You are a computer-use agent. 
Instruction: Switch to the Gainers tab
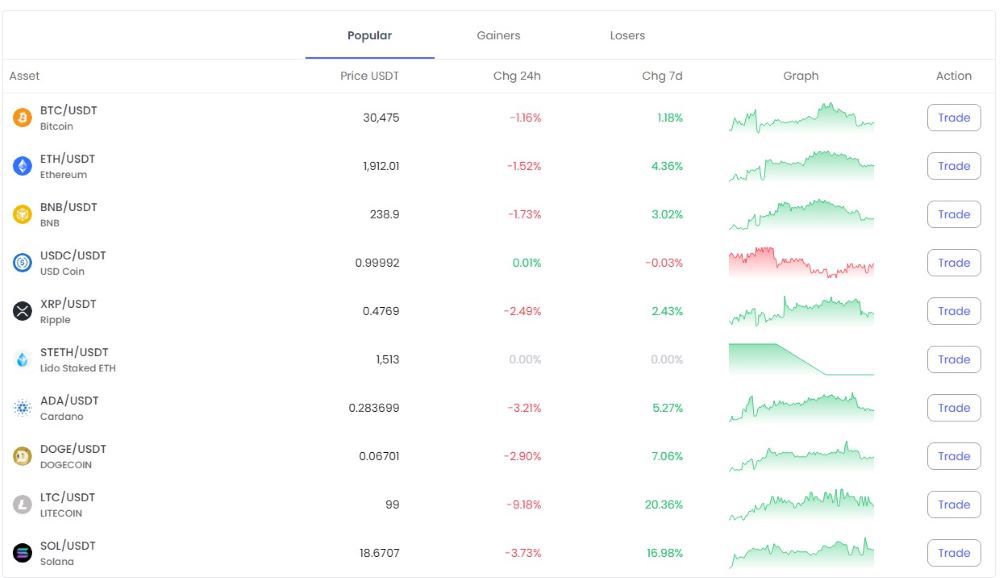(x=498, y=36)
